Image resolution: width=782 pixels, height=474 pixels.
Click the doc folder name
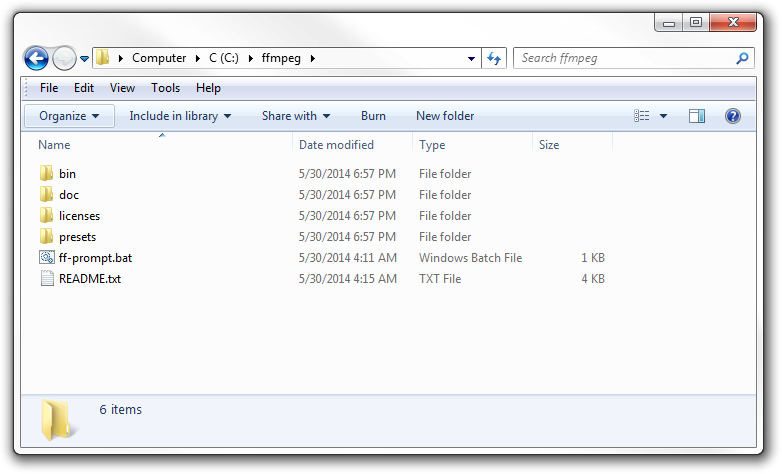point(69,195)
